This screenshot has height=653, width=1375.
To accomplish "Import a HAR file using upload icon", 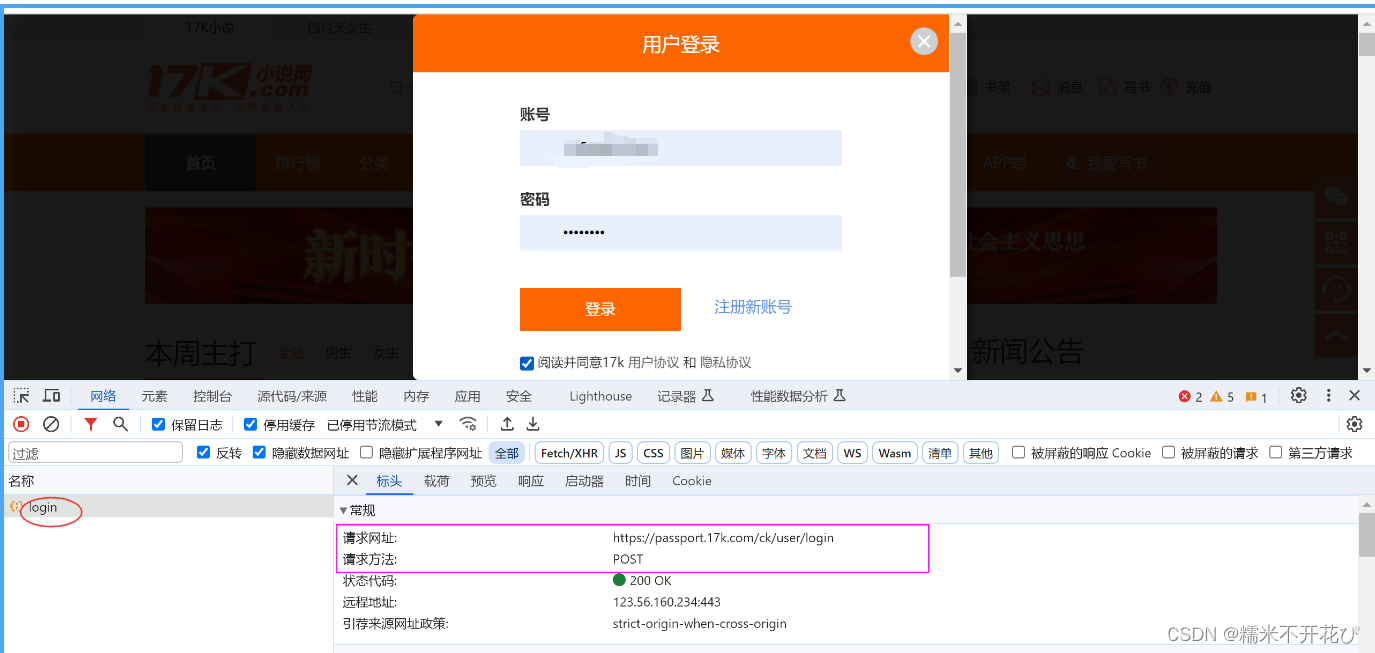I will tap(507, 424).
